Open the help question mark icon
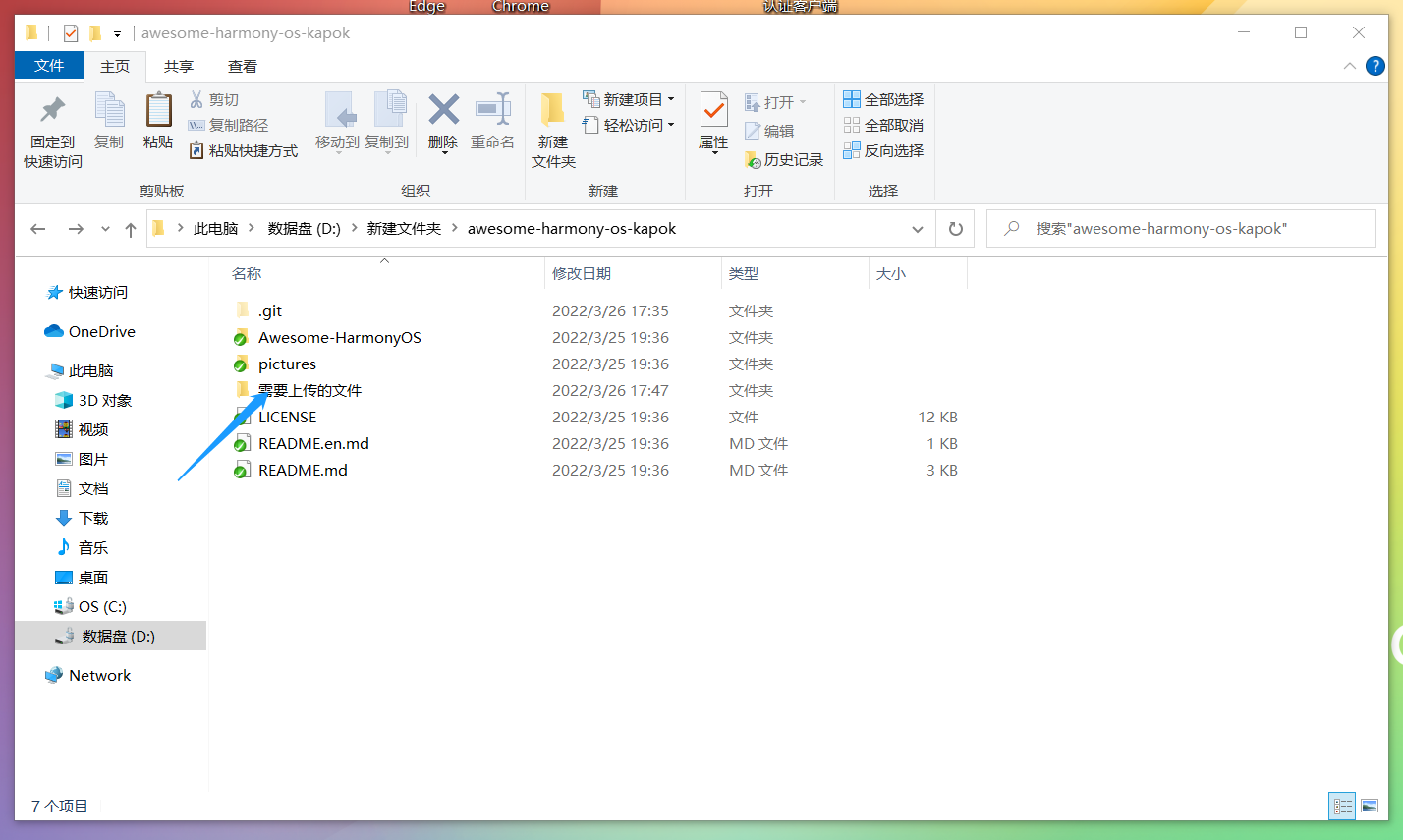Viewport: 1403px width, 840px height. (x=1375, y=66)
